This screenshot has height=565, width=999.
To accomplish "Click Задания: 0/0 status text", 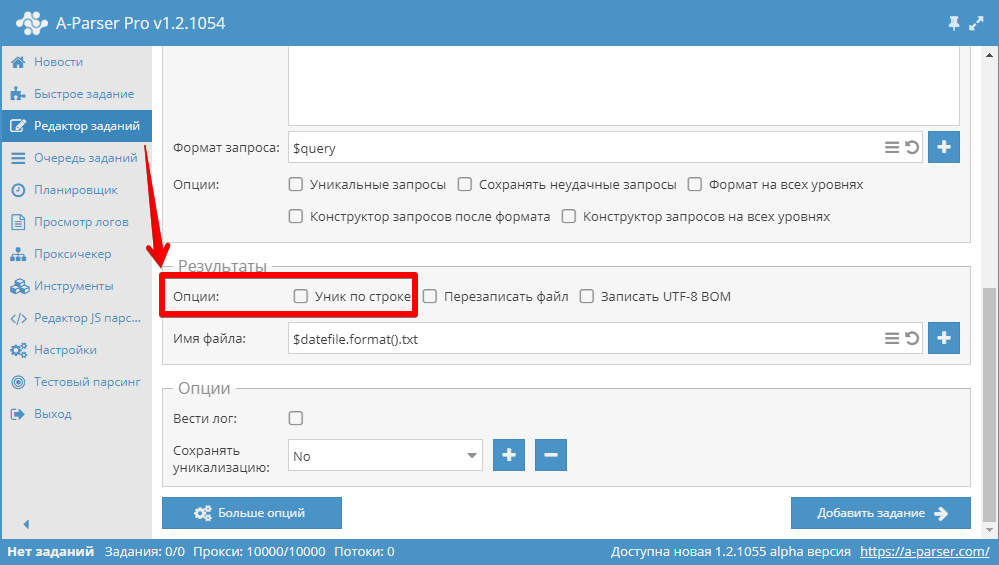I will [145, 552].
